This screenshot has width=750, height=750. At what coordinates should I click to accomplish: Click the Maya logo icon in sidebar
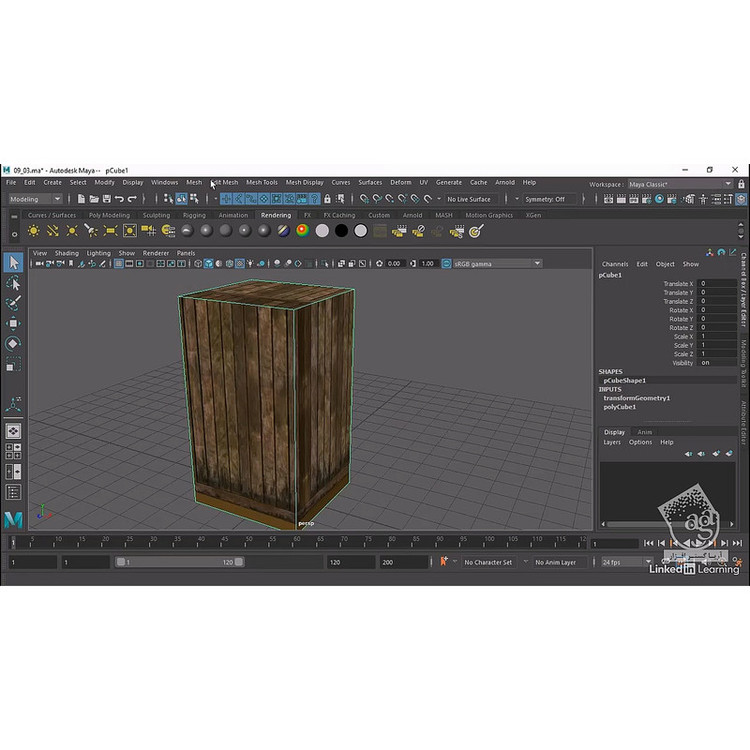(13, 519)
